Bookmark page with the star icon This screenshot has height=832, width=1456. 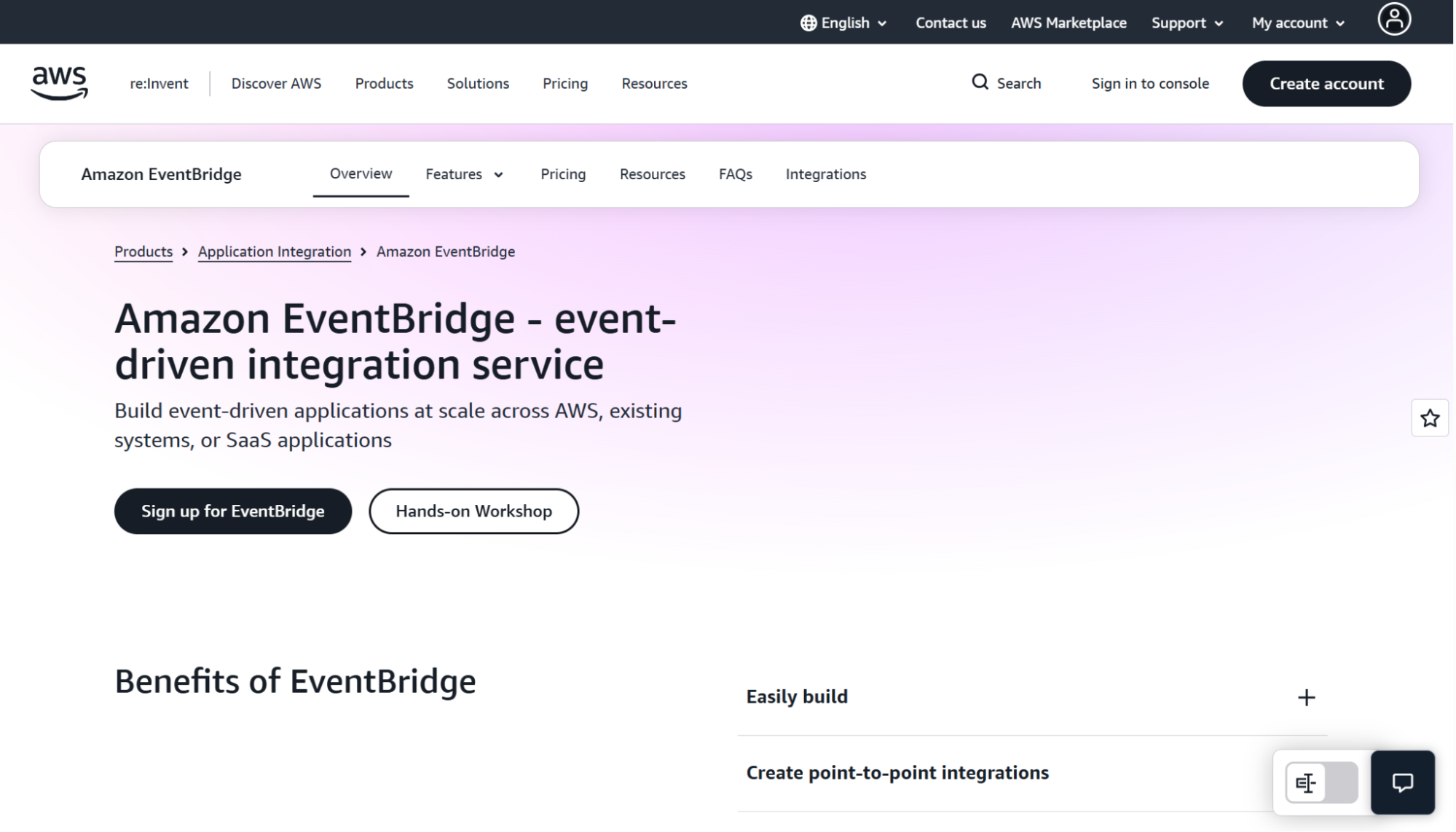1429,418
